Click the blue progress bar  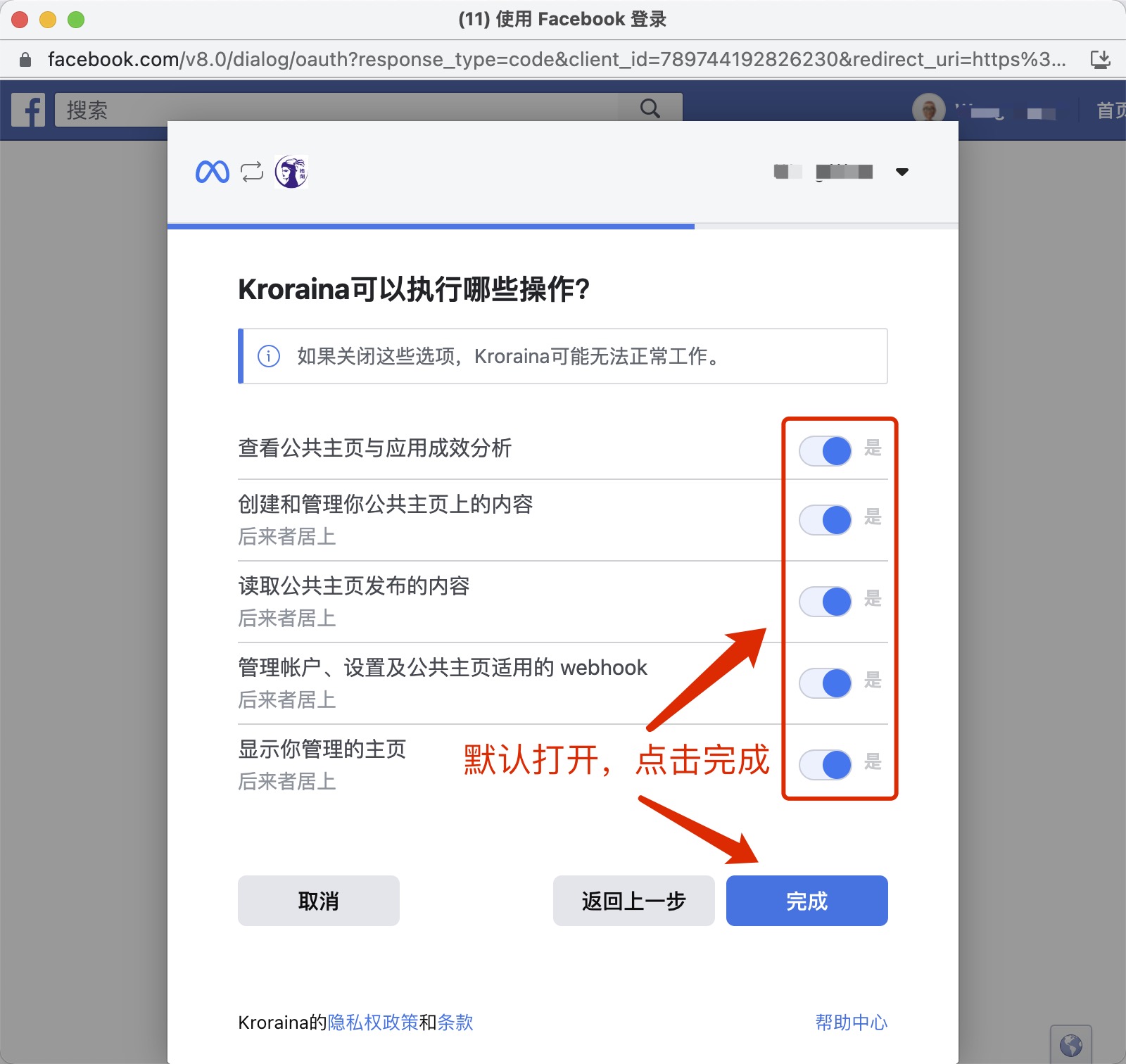[431, 226]
